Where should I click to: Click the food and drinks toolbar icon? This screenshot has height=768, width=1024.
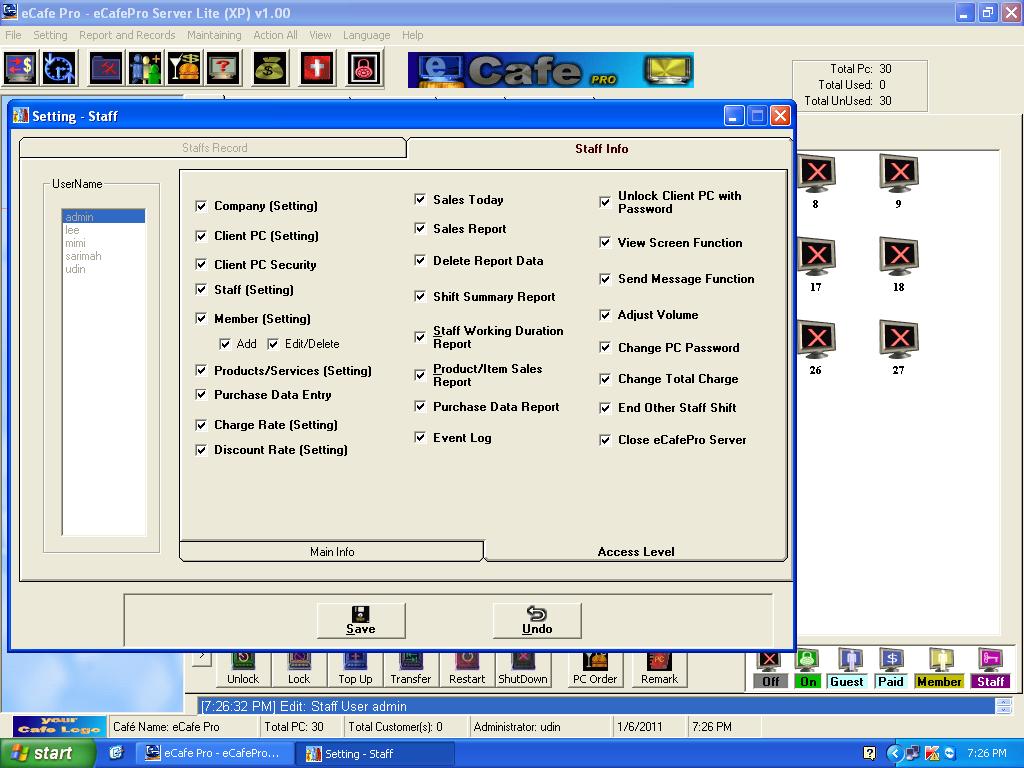pyautogui.click(x=184, y=68)
